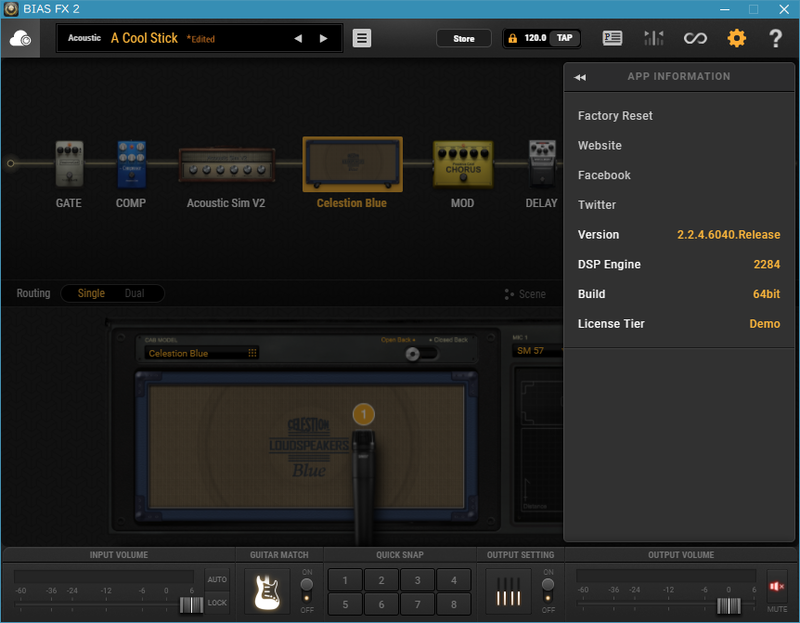Open the ToneCloud cloud icon
The width and height of the screenshot is (800, 623).
tap(20, 38)
